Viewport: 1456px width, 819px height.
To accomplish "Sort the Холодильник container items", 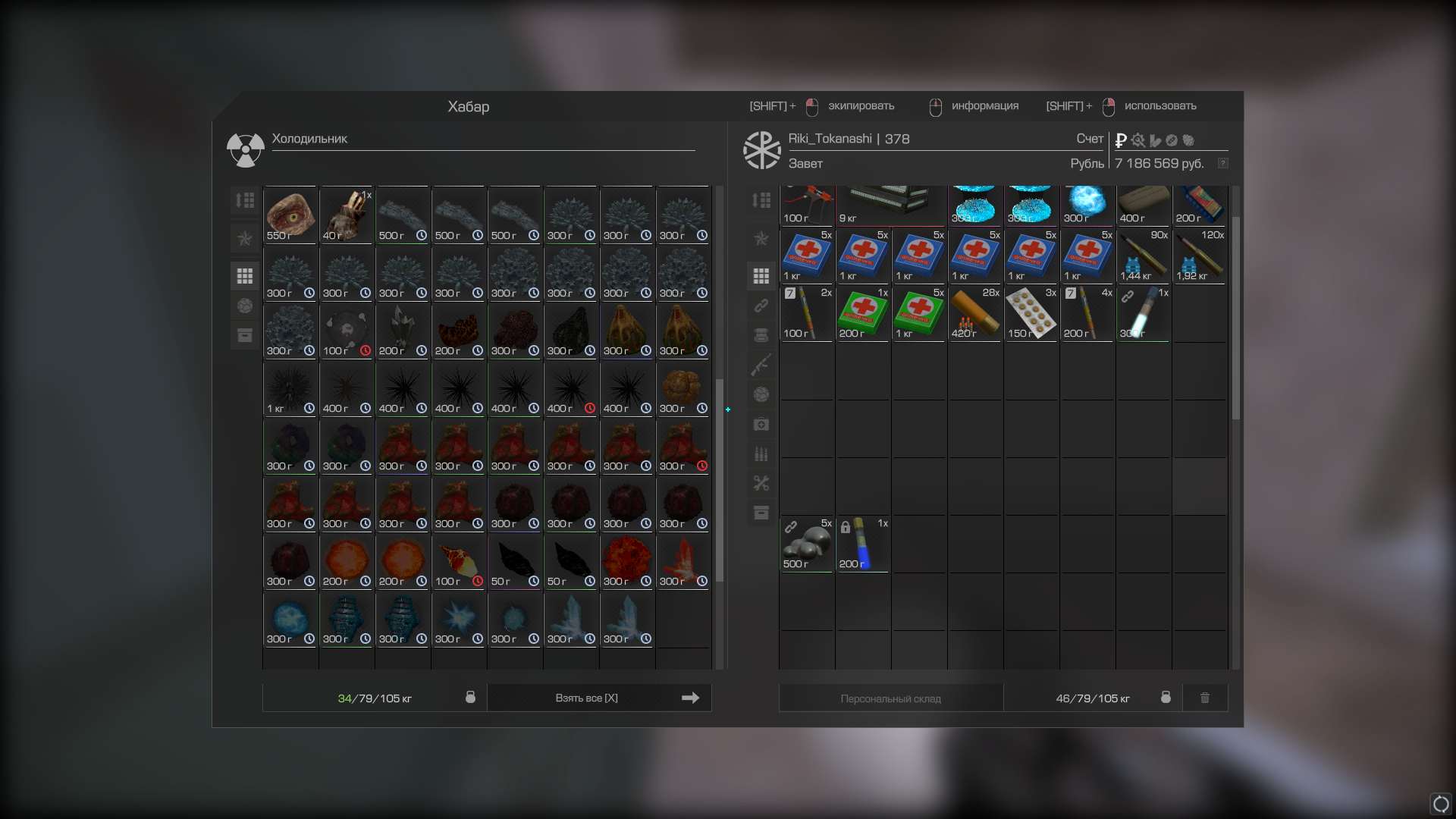I will pos(244,200).
